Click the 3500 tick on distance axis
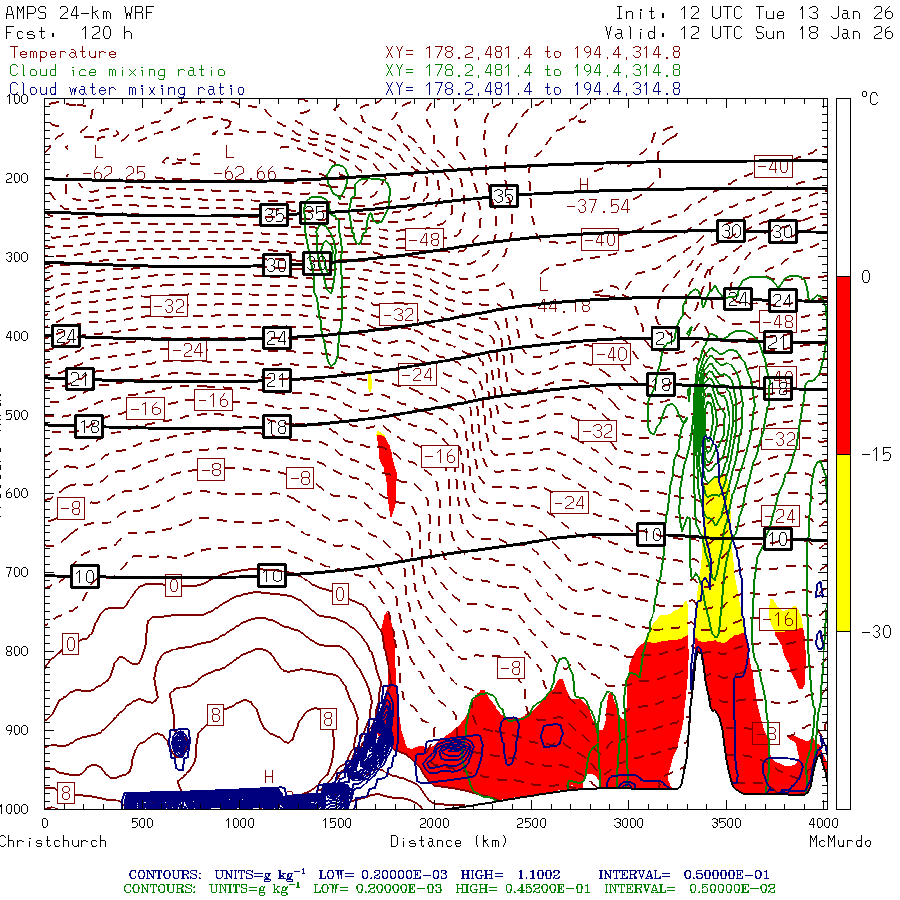 coord(726,823)
